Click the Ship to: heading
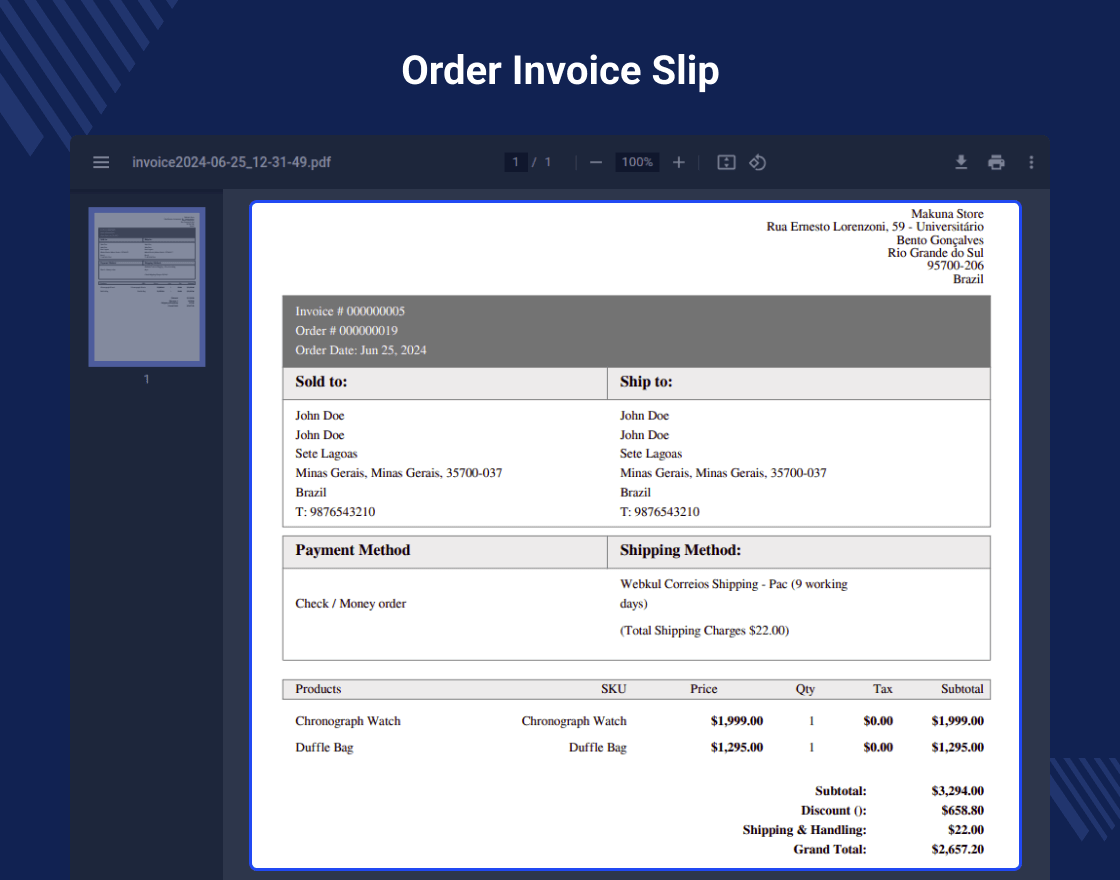Screen dimensions: 1120x880 tap(646, 381)
